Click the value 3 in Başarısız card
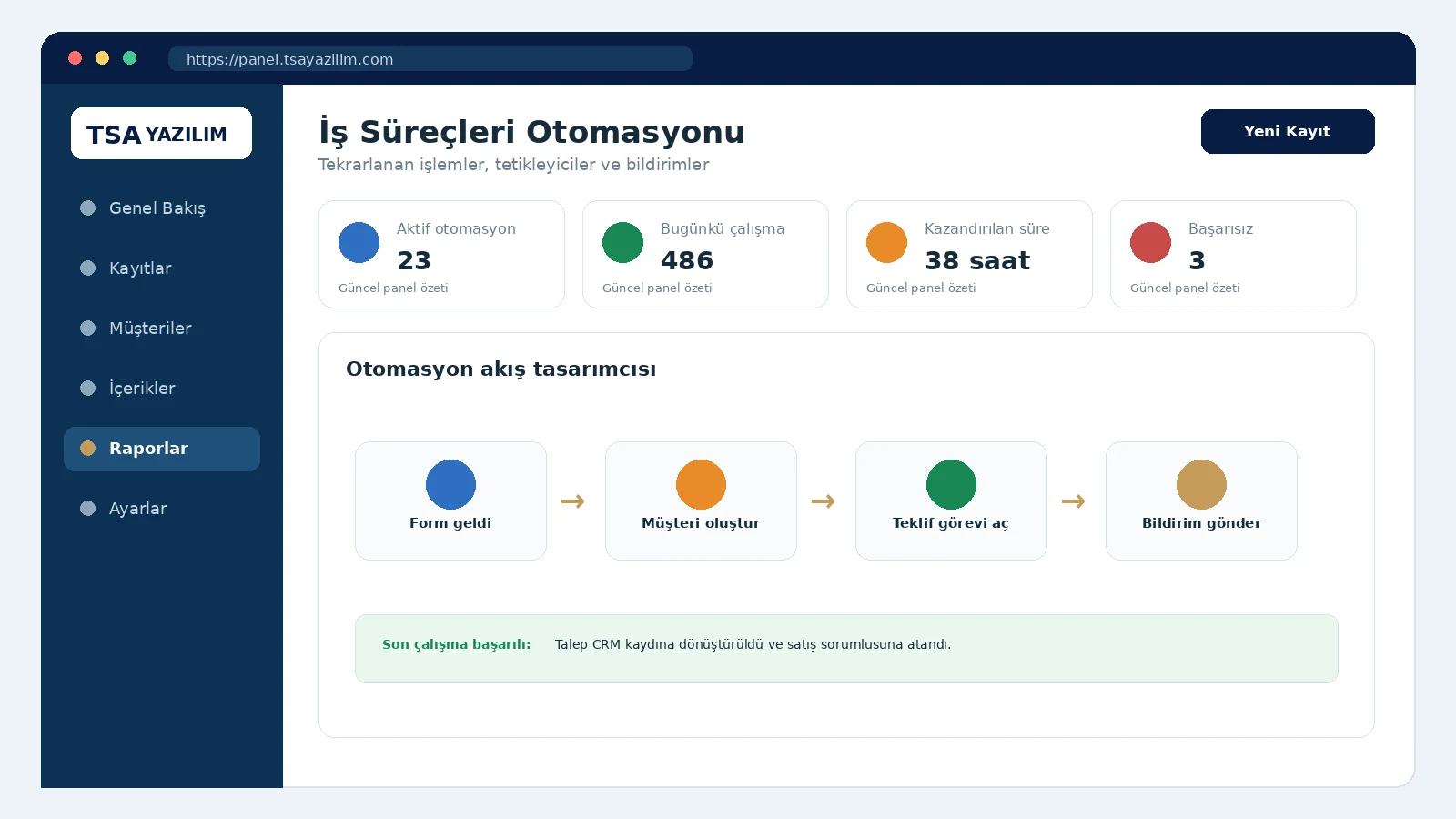This screenshot has height=819, width=1456. (1197, 260)
